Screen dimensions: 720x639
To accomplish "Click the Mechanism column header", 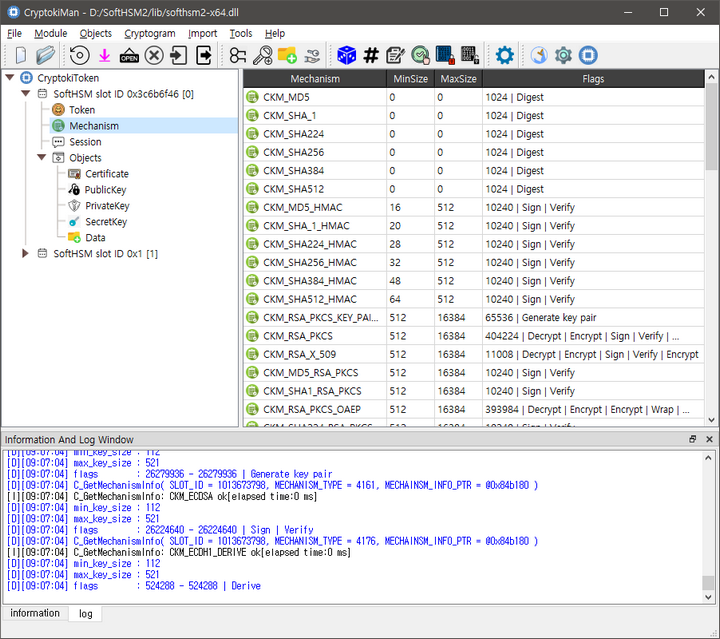I will pos(315,79).
